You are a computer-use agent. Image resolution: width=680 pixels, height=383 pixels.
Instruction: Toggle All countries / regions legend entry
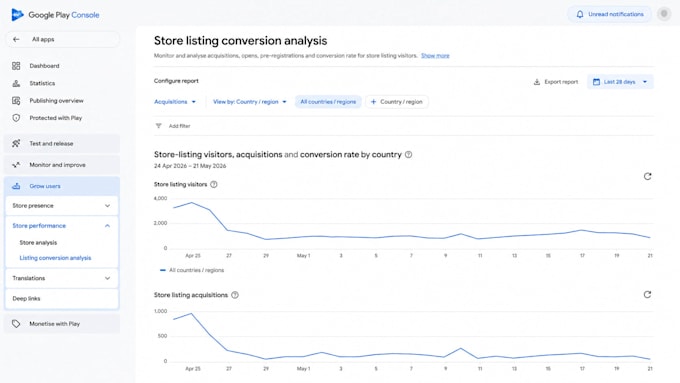(192, 270)
